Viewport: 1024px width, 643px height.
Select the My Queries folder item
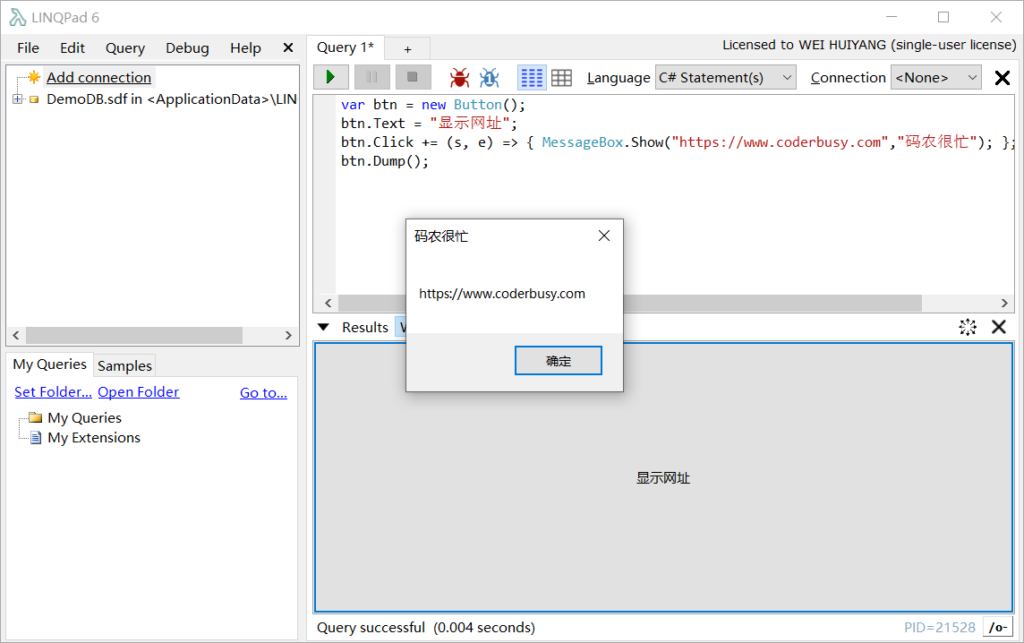pos(84,418)
